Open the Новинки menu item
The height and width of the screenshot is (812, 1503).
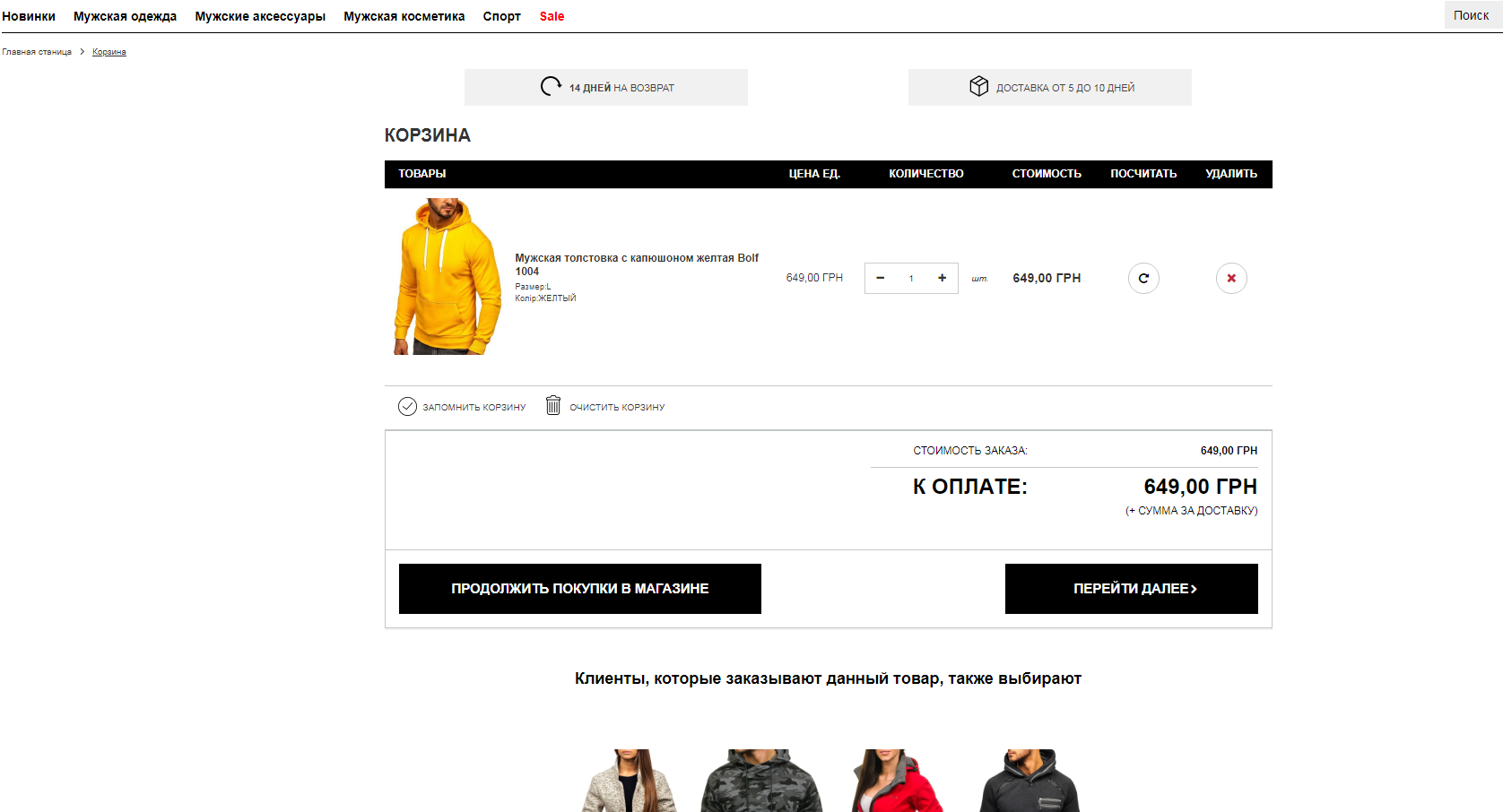click(29, 16)
